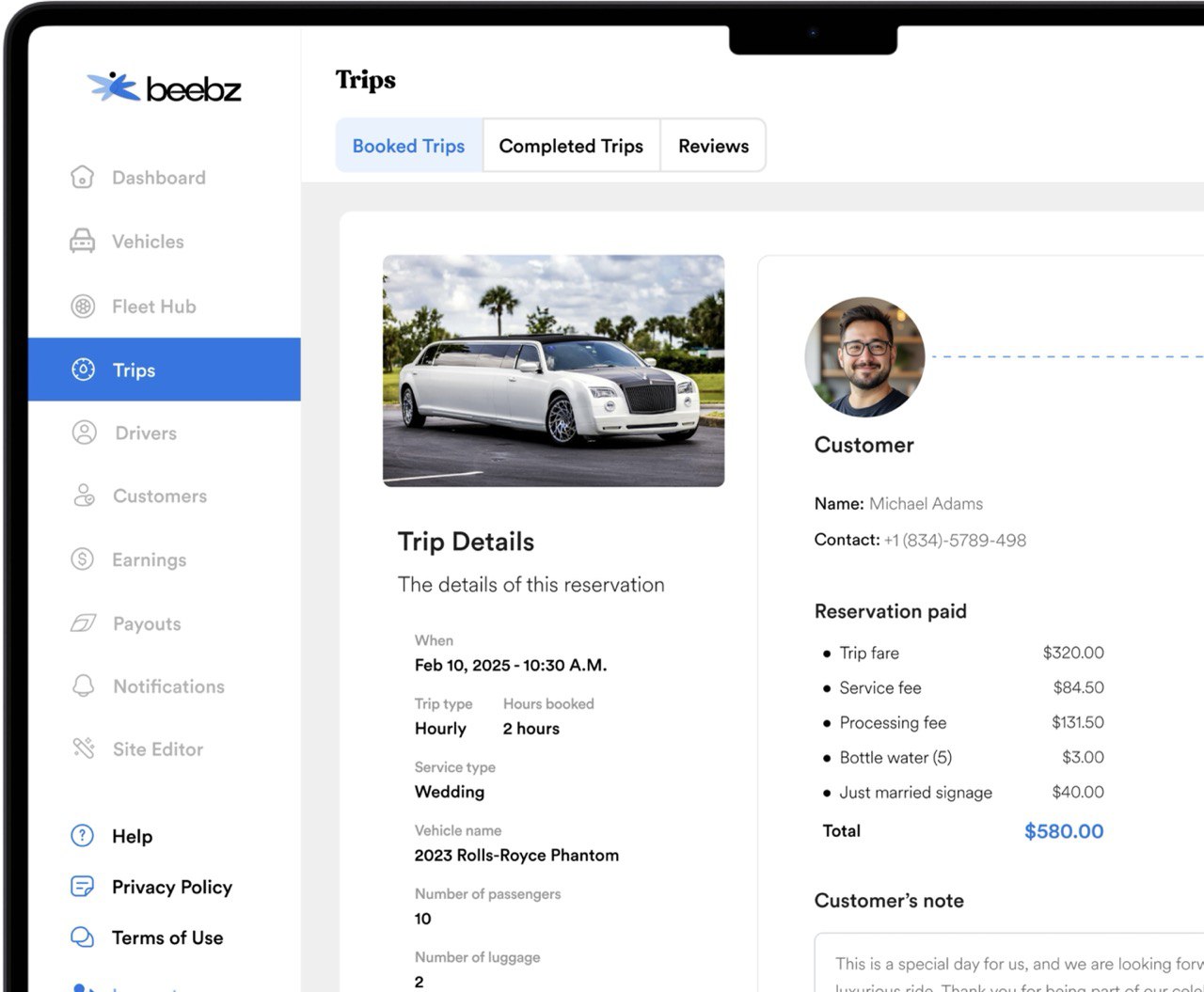1204x992 pixels.
Task: Click the 'Customer's note' heading
Action: (889, 901)
